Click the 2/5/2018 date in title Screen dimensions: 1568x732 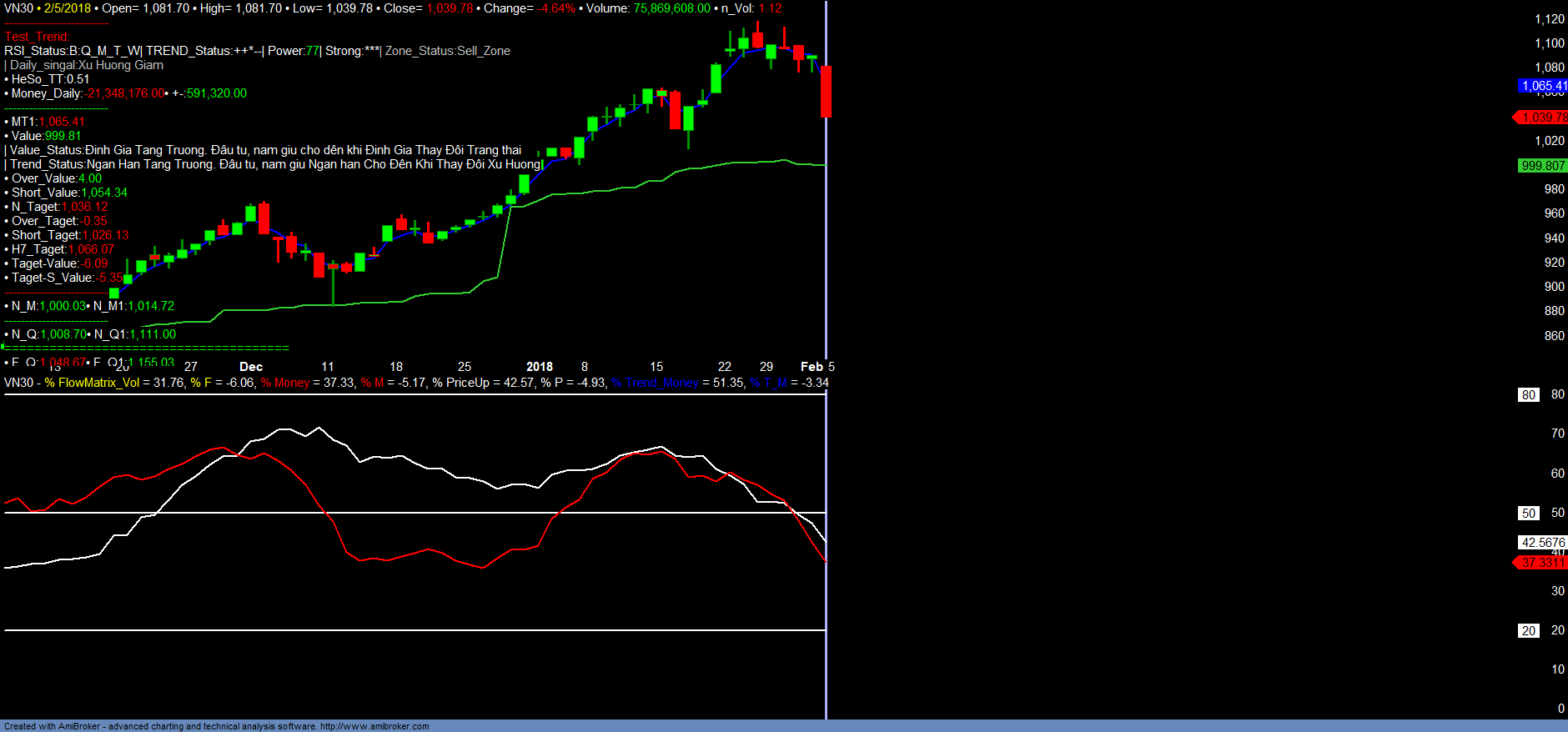click(68, 8)
